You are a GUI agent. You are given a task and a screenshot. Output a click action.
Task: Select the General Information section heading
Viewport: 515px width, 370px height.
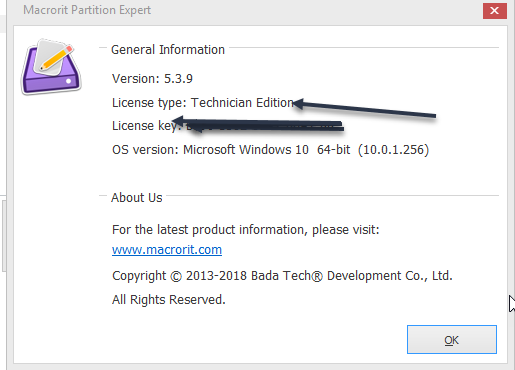(168, 50)
